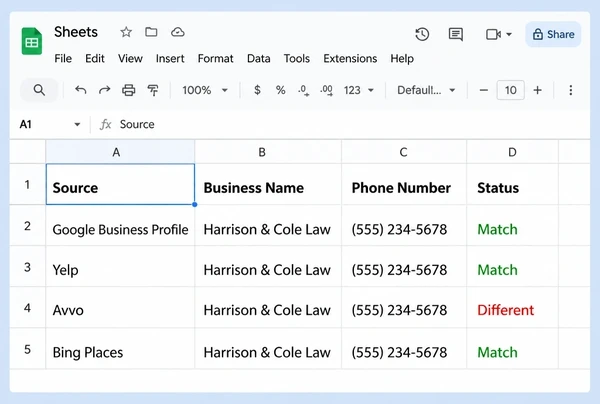Screen dimensions: 600x404
Task: Select row 1 header
Action: point(28,184)
